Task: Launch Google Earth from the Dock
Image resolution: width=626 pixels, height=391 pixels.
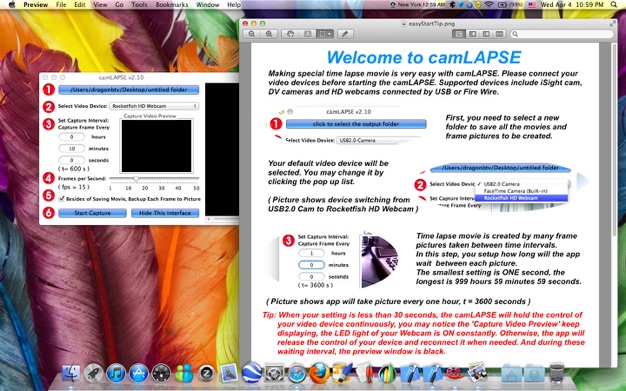Action: pyautogui.click(x=252, y=373)
